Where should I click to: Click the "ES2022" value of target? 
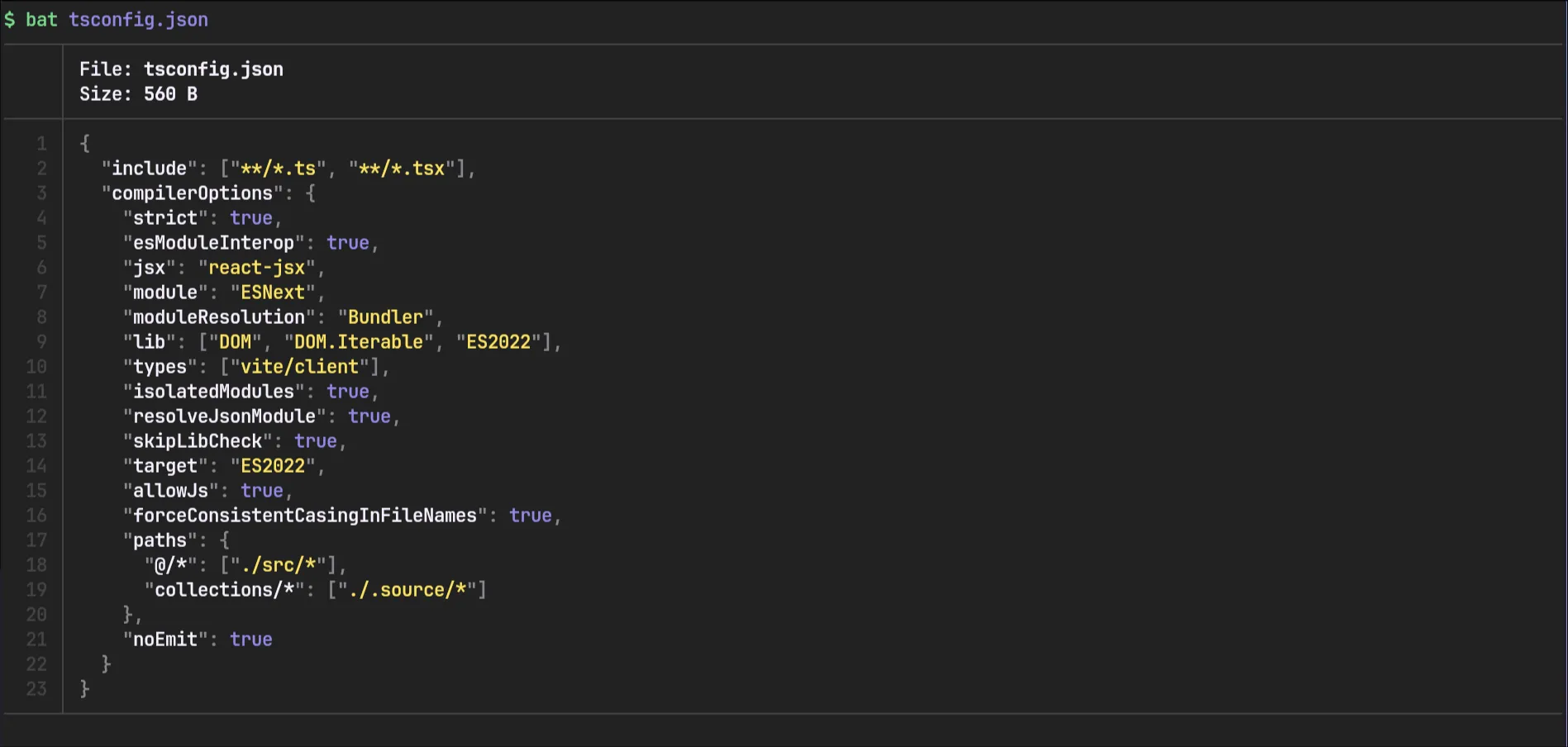point(273,466)
